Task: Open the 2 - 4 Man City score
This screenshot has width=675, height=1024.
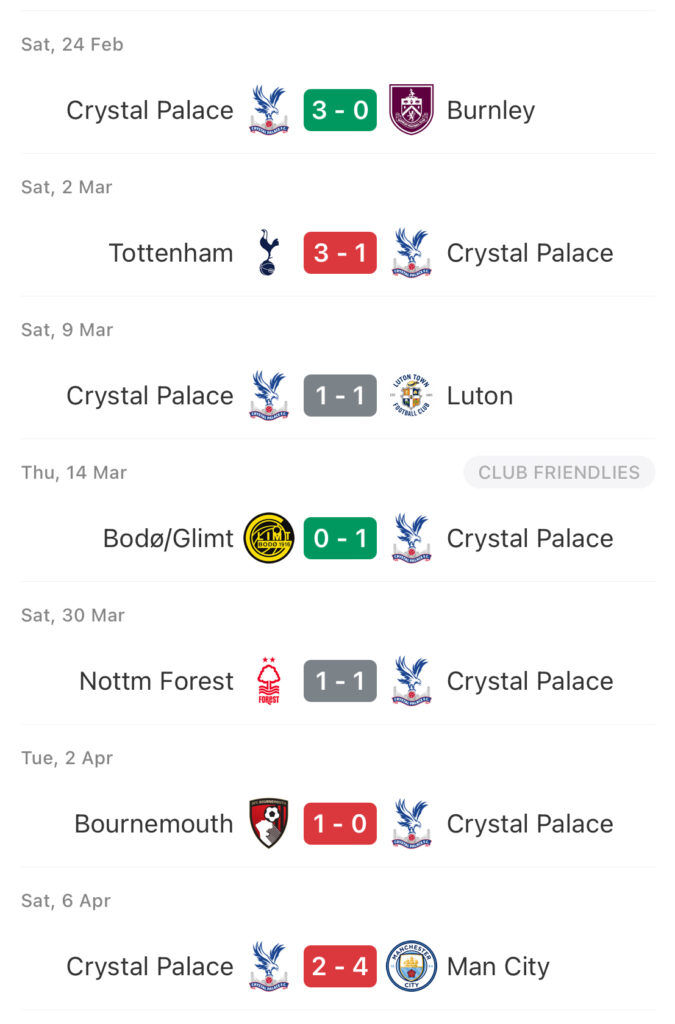Action: point(340,966)
